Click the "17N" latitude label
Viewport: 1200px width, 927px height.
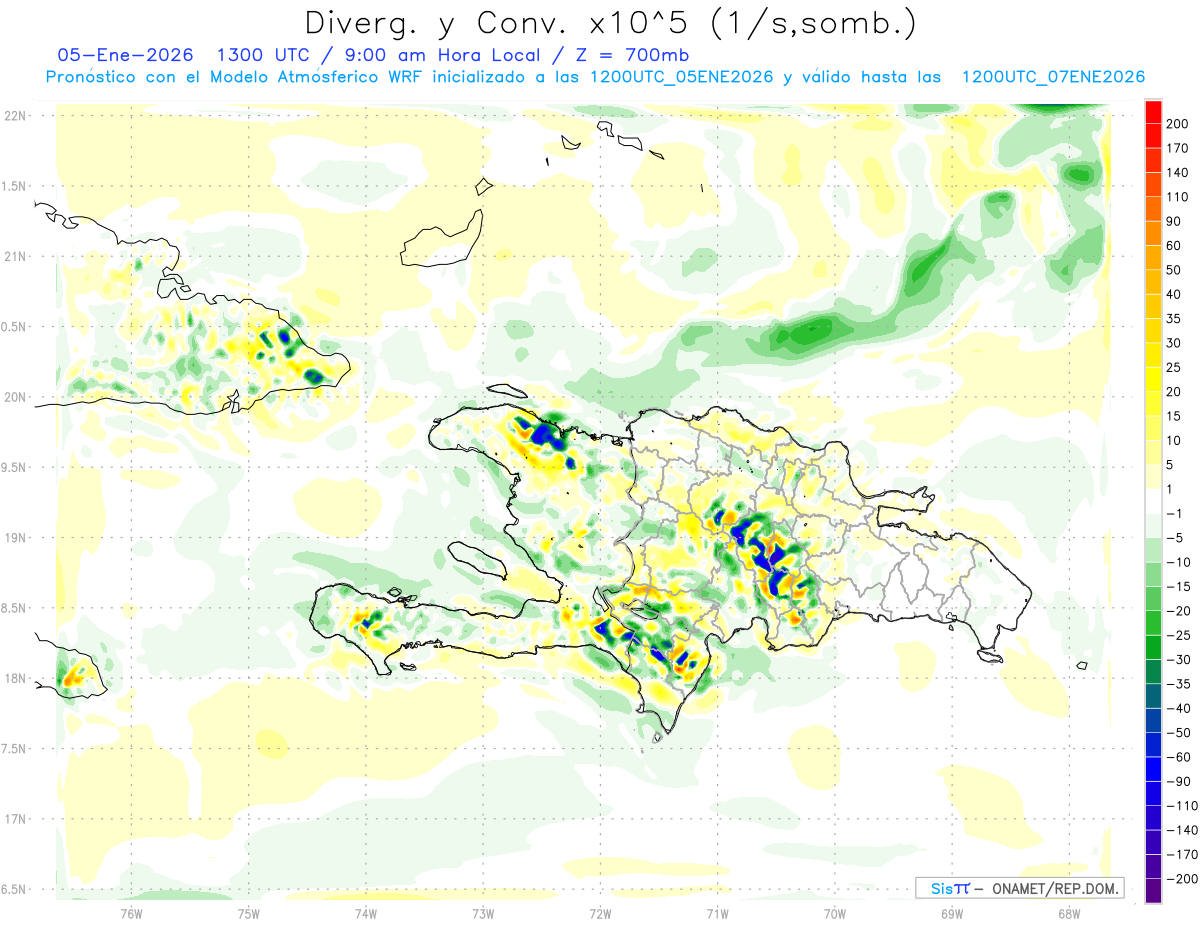17,819
